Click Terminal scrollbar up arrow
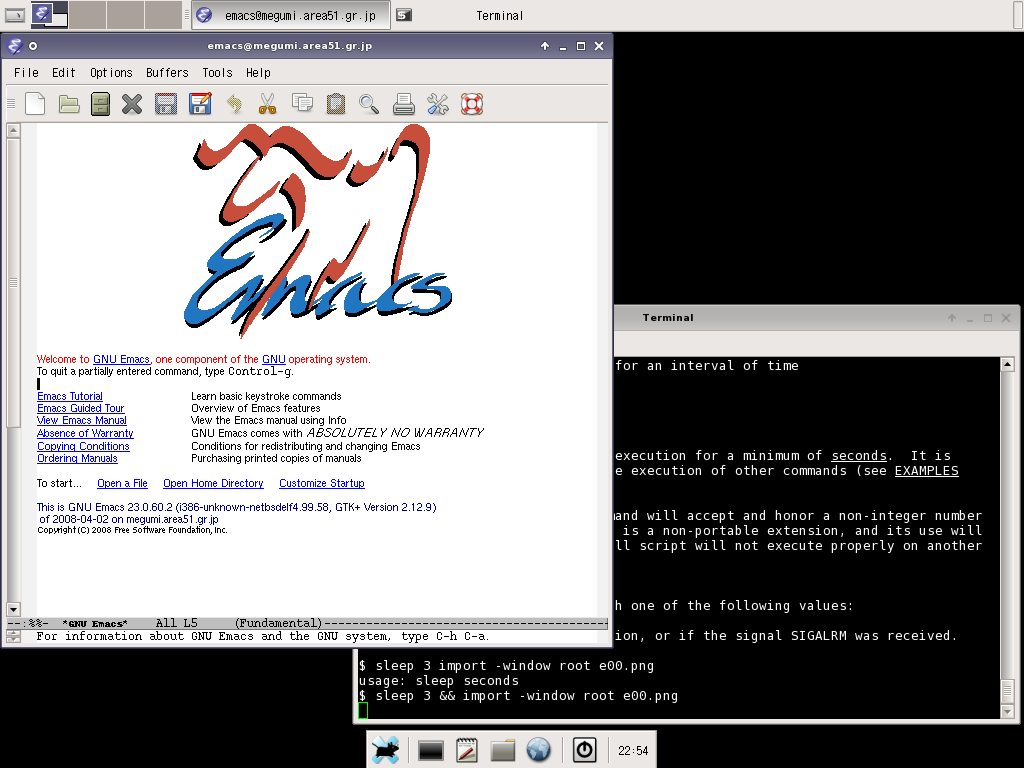This screenshot has width=1024, height=768. click(x=1007, y=364)
